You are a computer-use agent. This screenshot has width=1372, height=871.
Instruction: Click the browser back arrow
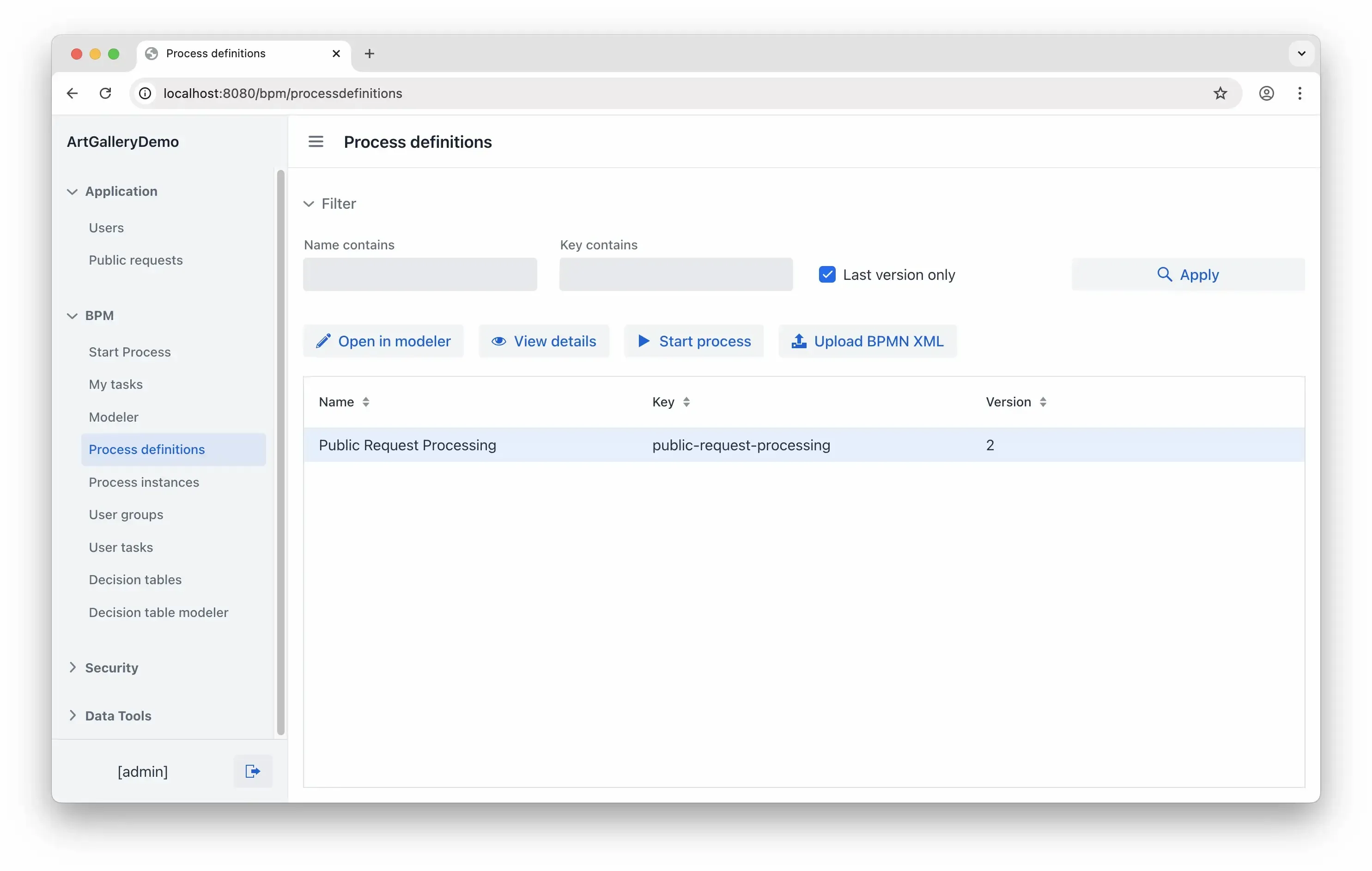click(73, 93)
